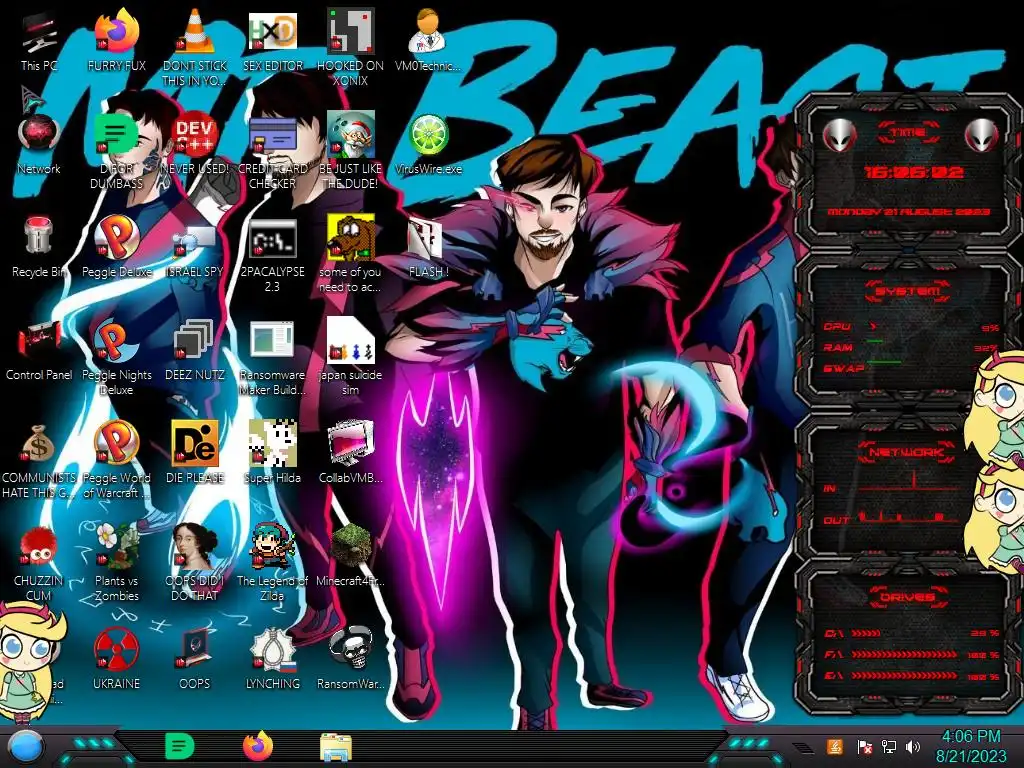The width and height of the screenshot is (1024, 768).
Task: Click the TIME widget header
Action: pos(908,133)
